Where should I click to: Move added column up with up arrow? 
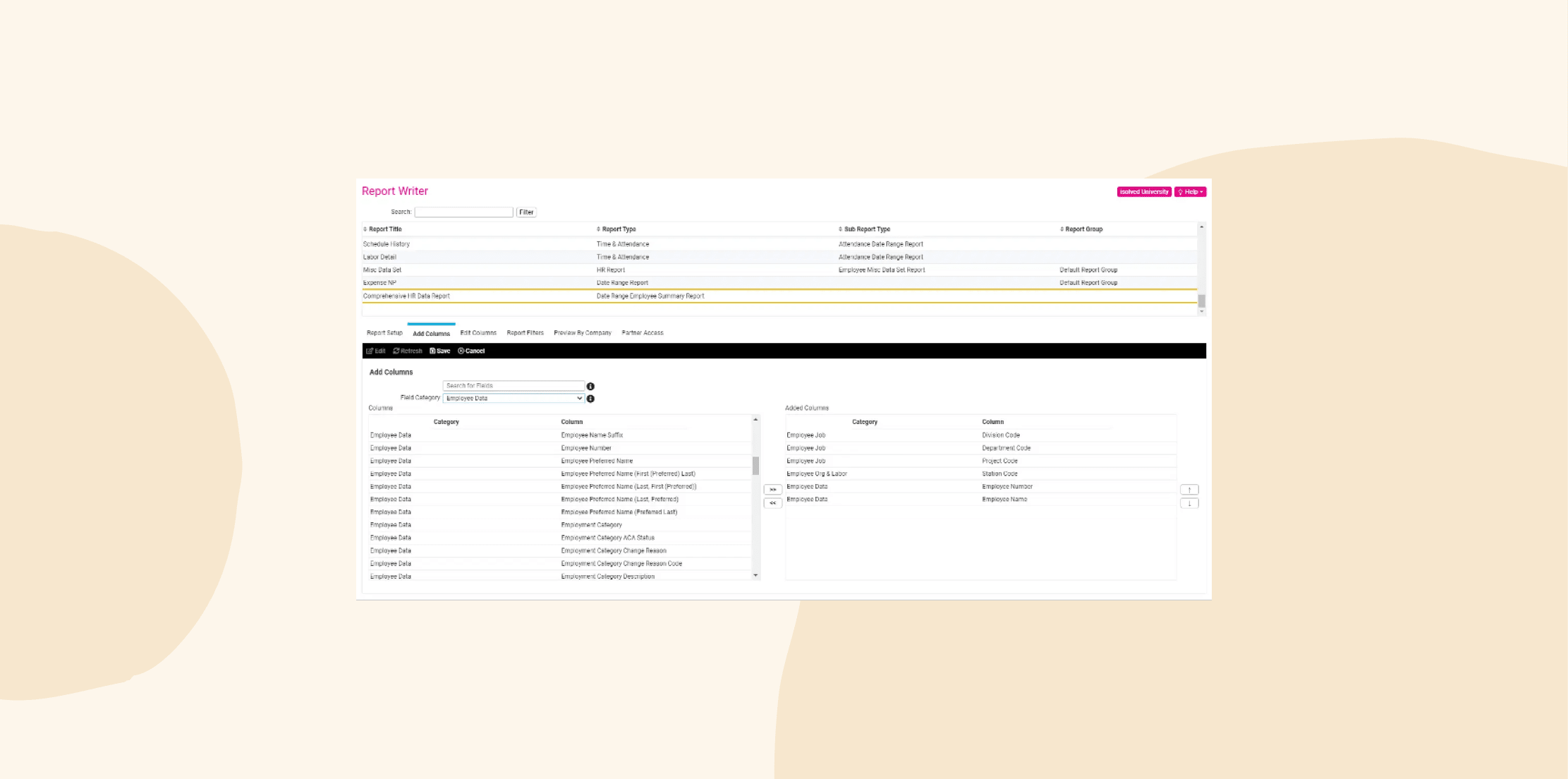pos(1189,490)
